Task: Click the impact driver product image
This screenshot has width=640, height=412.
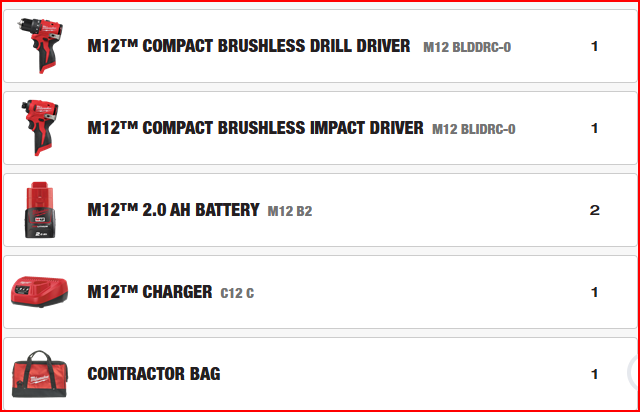Action: point(39,128)
